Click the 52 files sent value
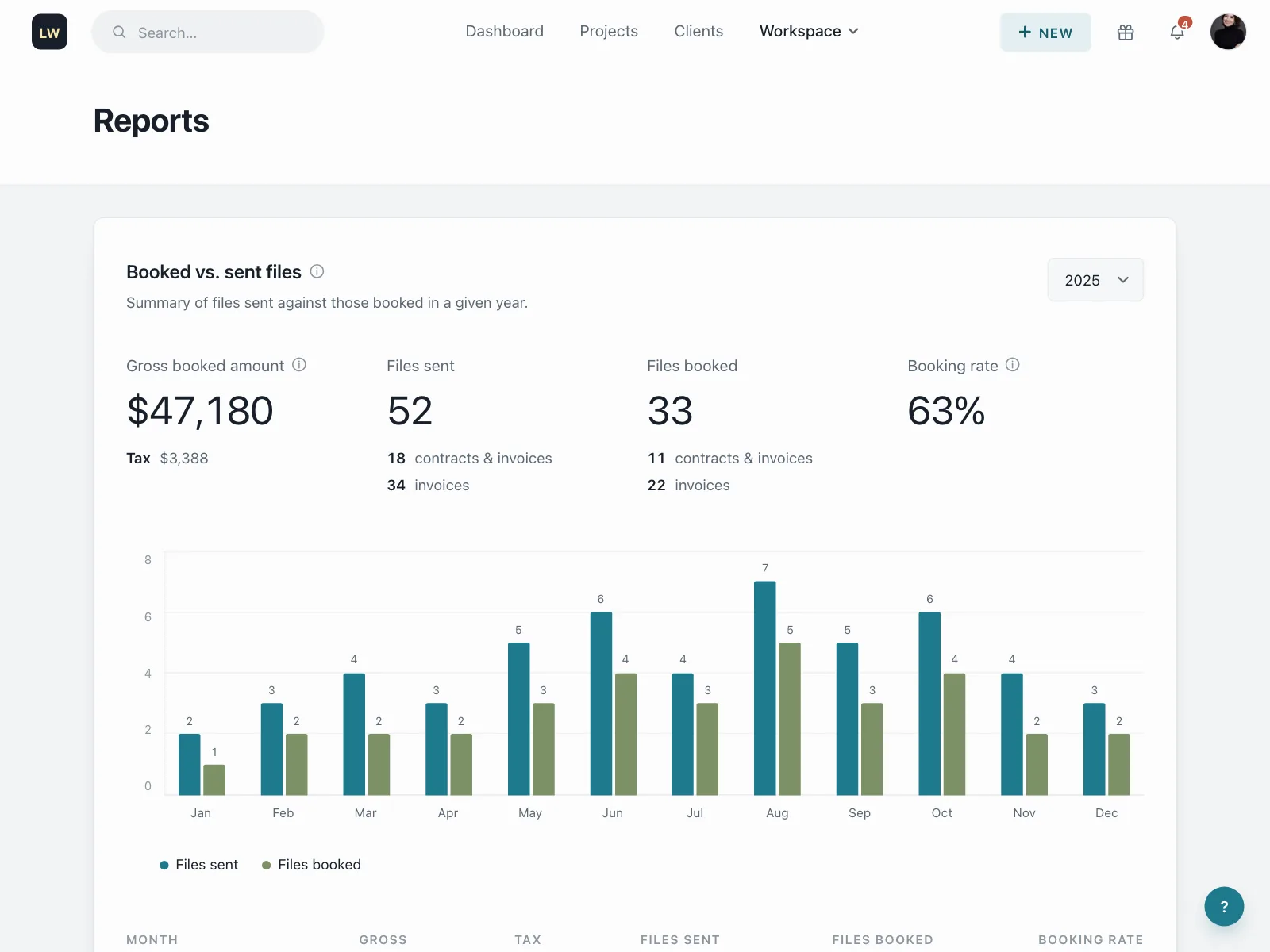This screenshot has width=1270, height=952. 410,411
